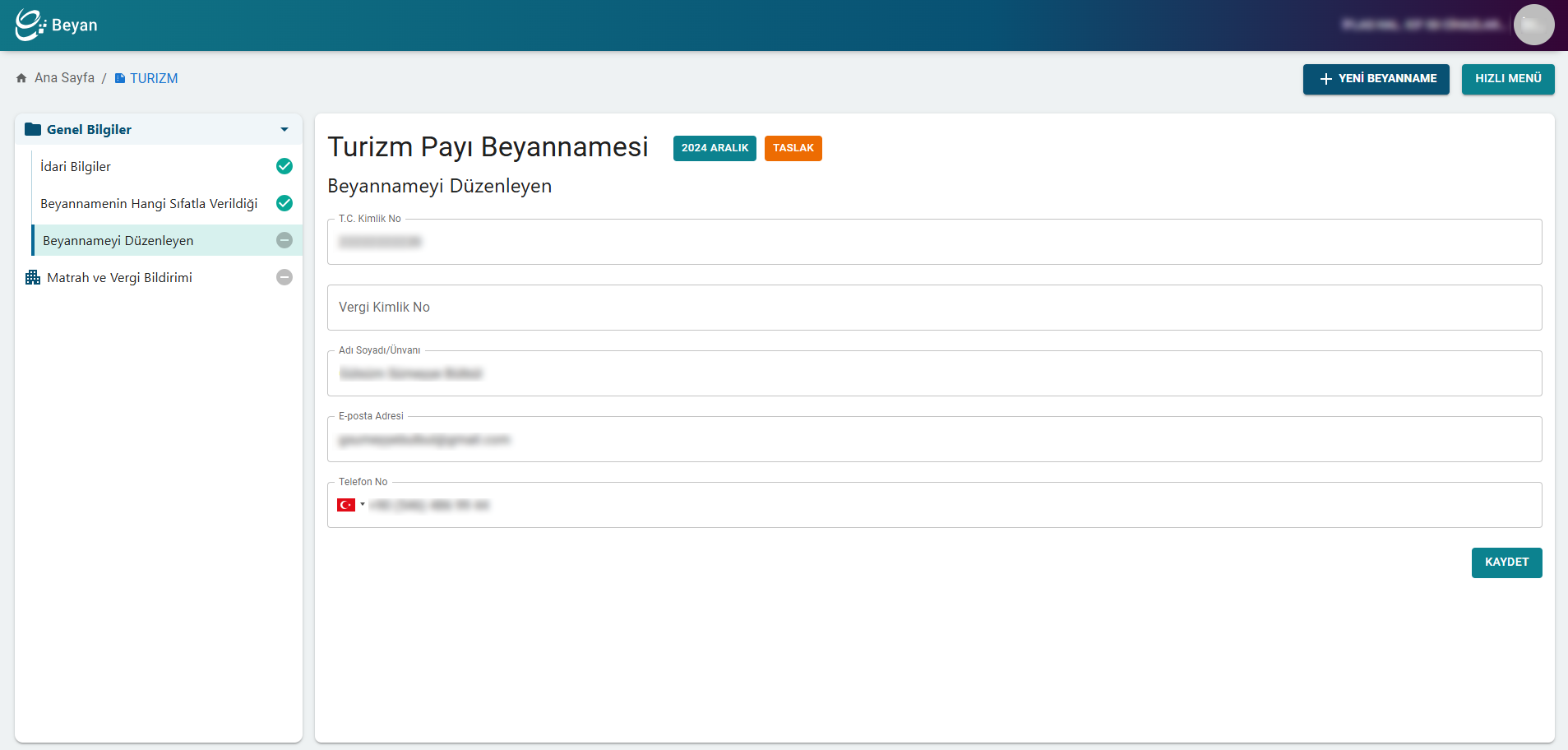Click gray status icon next to Matrah ve Vergi Bildirimi
The image size is (1568, 750).
pos(284,277)
